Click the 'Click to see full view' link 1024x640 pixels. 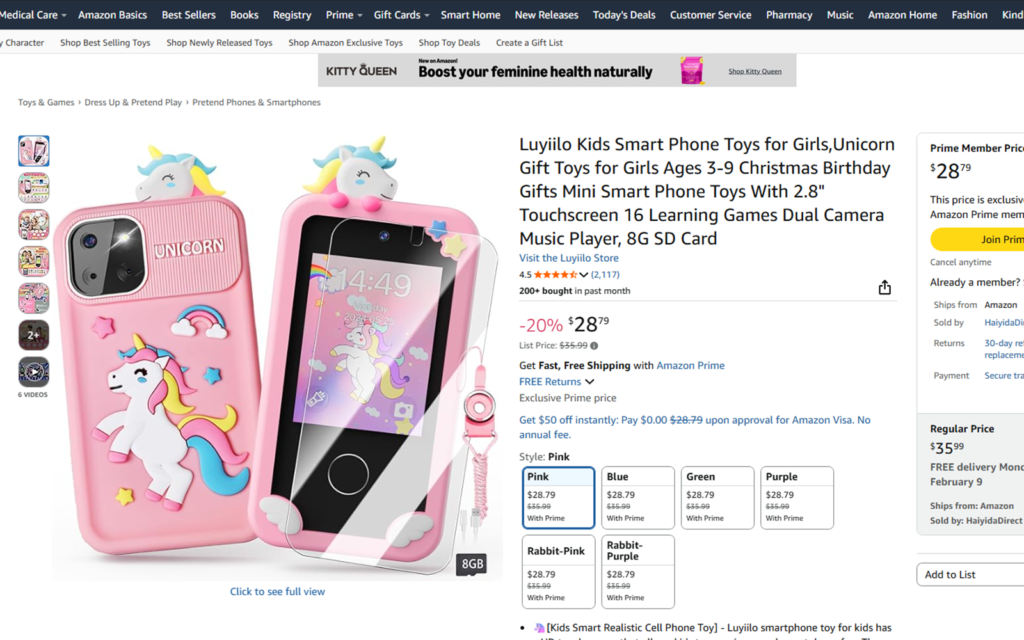coord(277,591)
